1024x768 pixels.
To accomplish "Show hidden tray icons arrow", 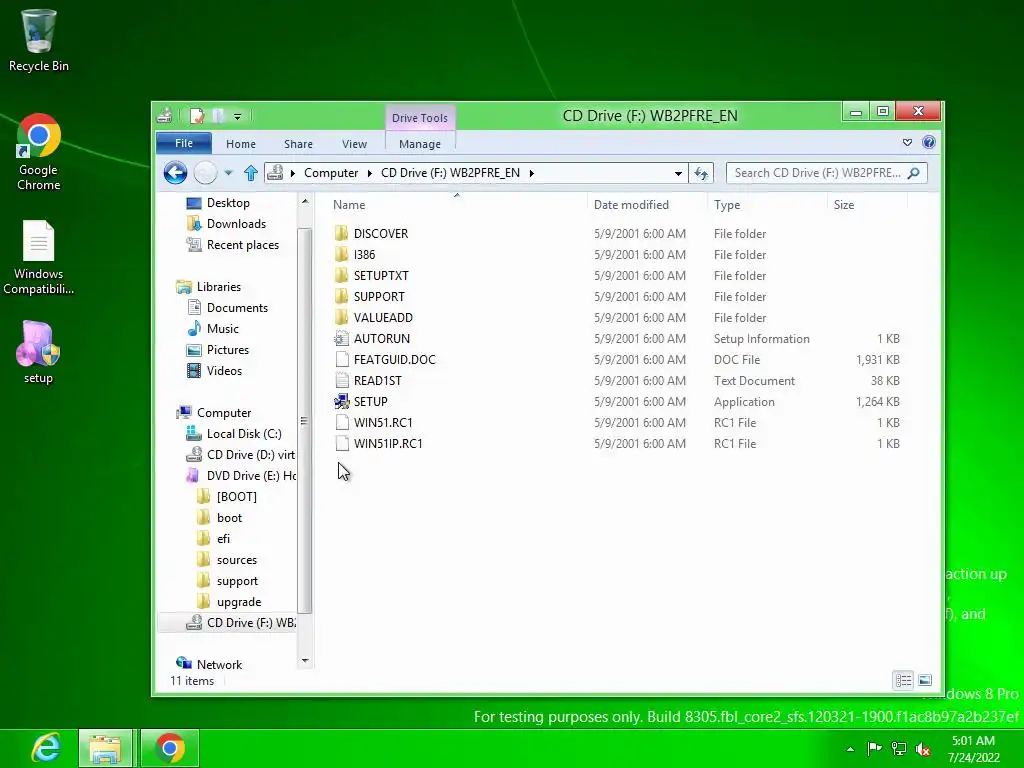I will pyautogui.click(x=850, y=749).
